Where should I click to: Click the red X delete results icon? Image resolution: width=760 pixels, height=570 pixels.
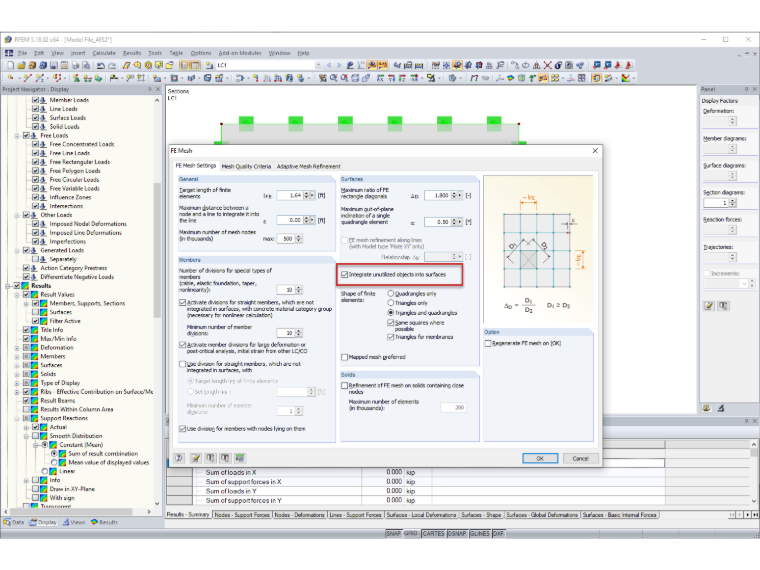pos(547,65)
